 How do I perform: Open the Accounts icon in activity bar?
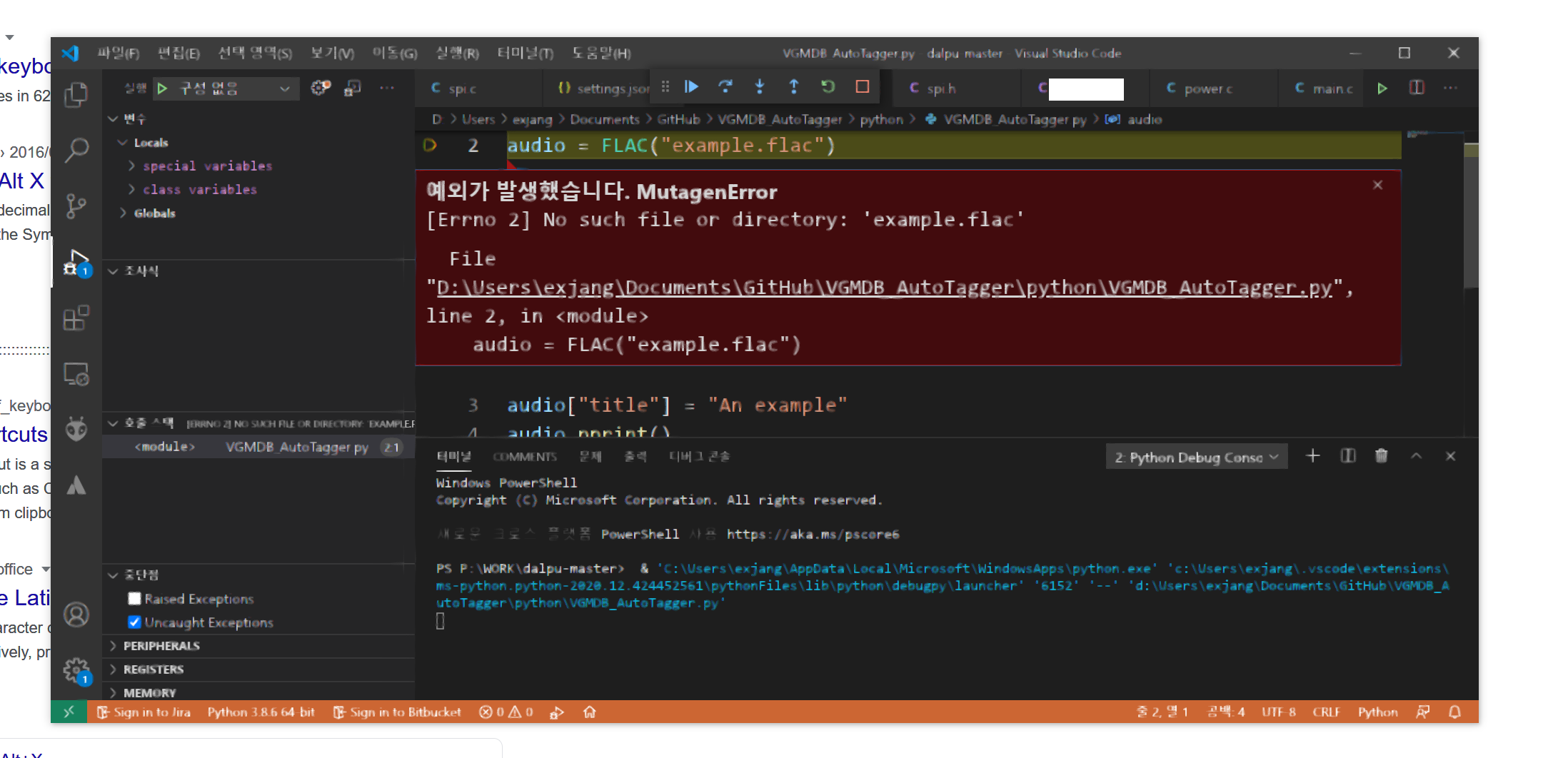[x=76, y=615]
